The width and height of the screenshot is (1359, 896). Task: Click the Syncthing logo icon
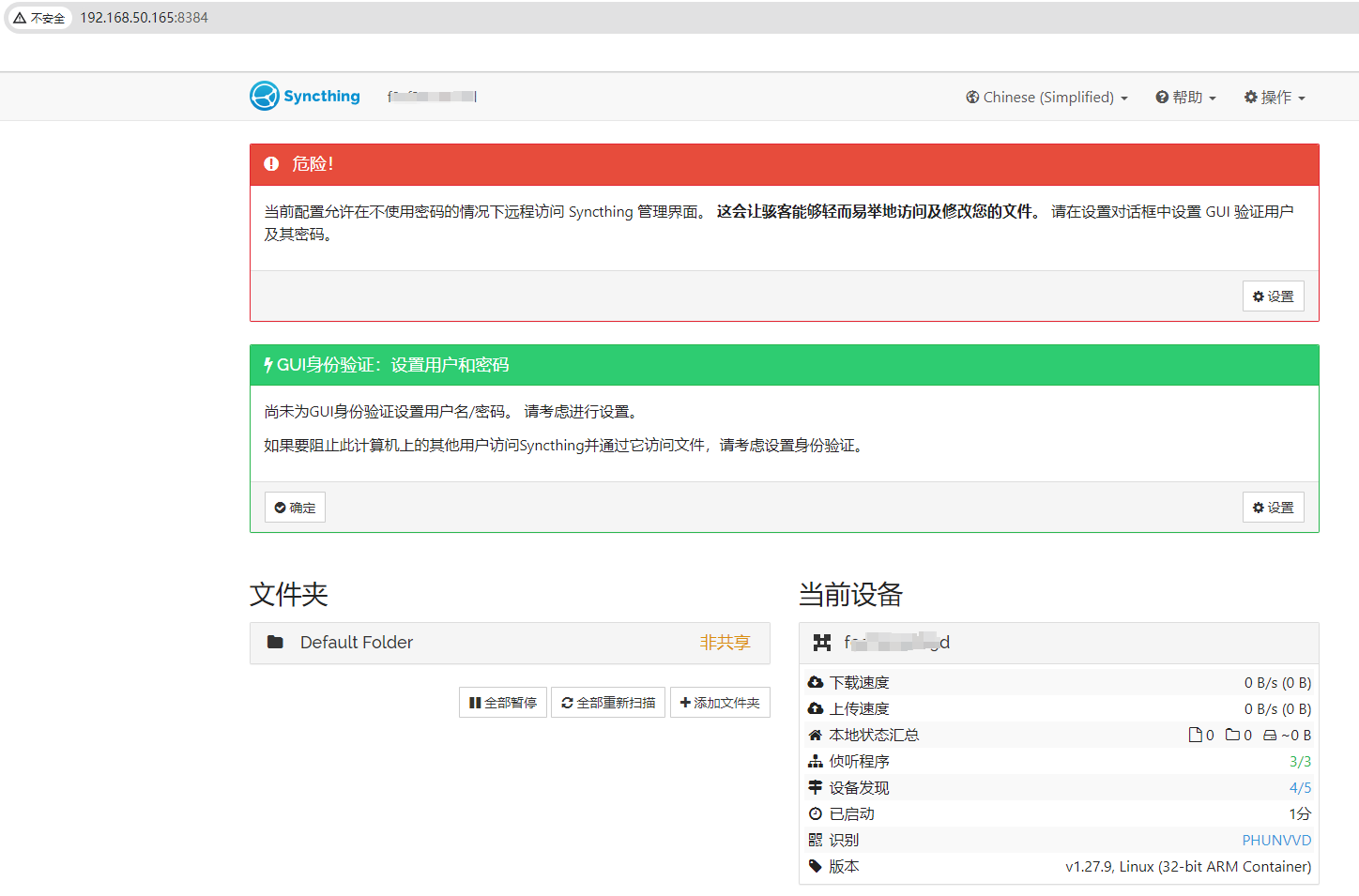click(265, 96)
